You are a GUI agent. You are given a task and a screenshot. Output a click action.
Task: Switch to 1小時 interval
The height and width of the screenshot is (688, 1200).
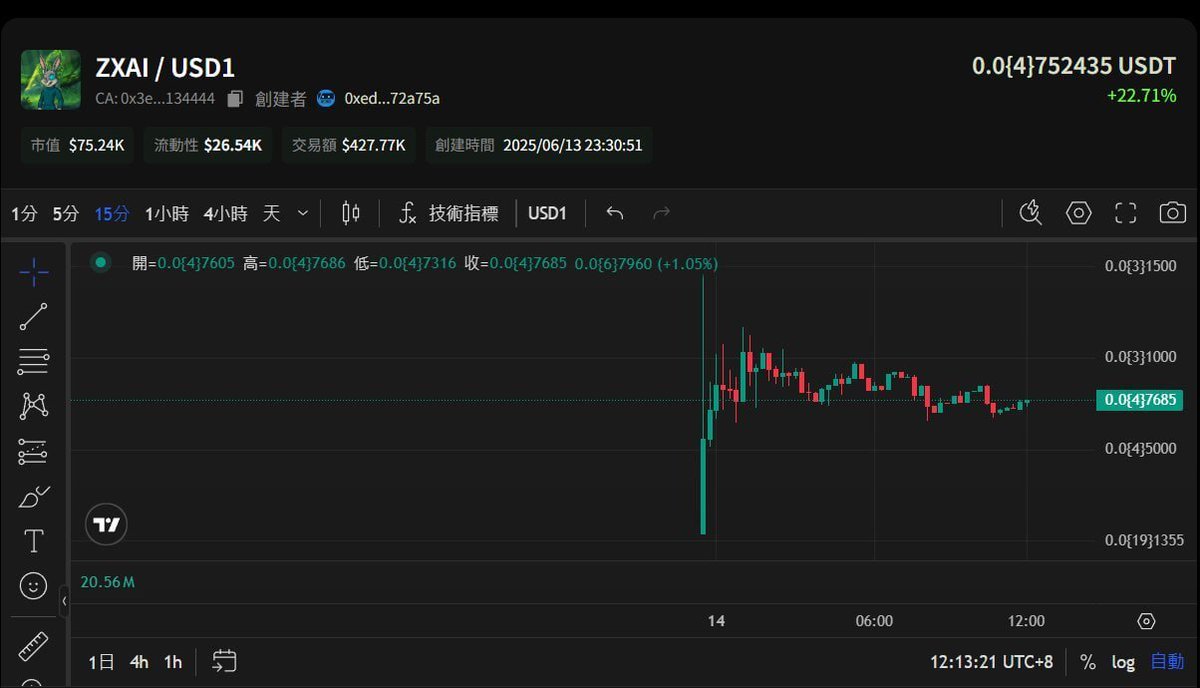coord(167,213)
